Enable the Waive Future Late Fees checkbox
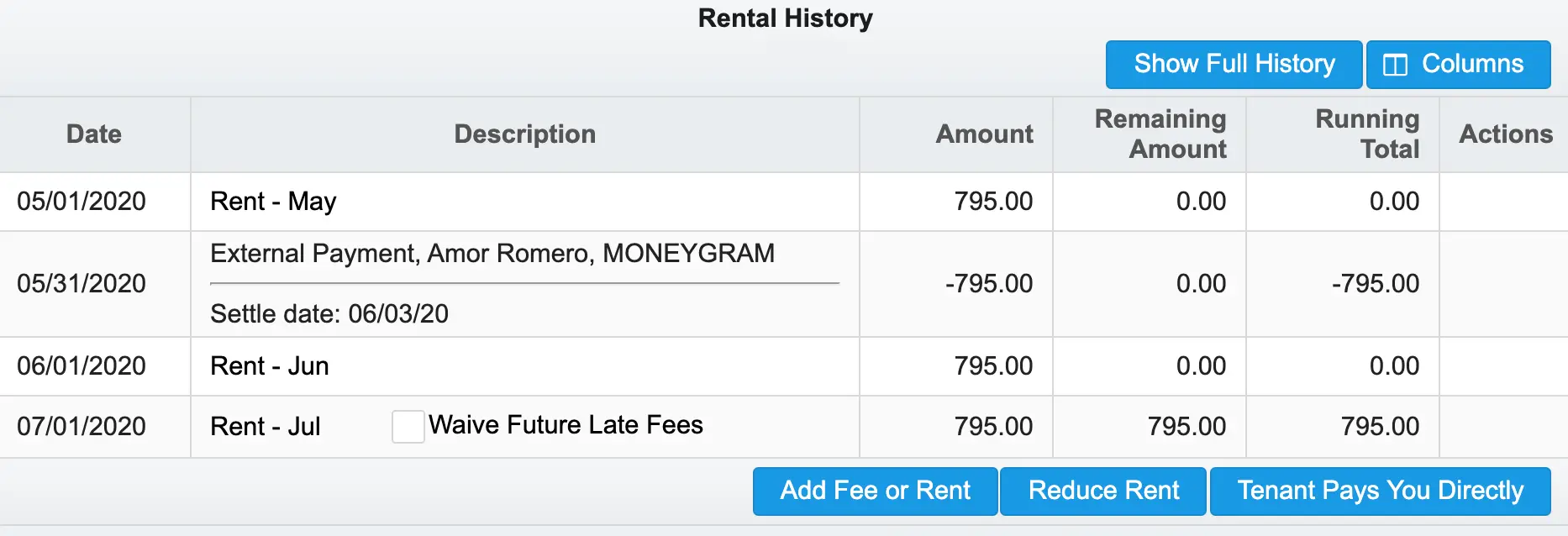 coord(408,427)
